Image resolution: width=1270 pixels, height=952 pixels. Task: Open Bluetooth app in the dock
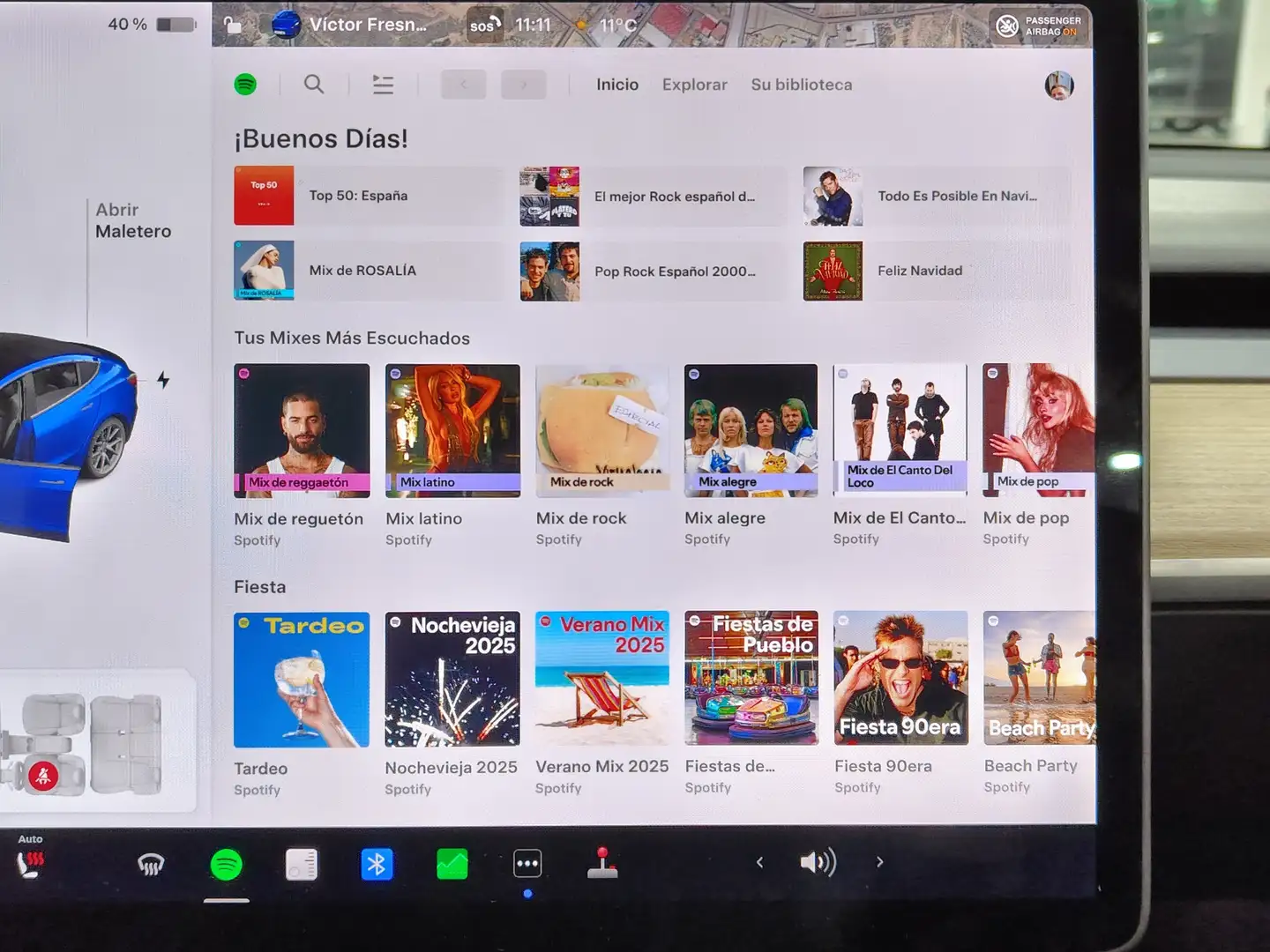pos(377,865)
